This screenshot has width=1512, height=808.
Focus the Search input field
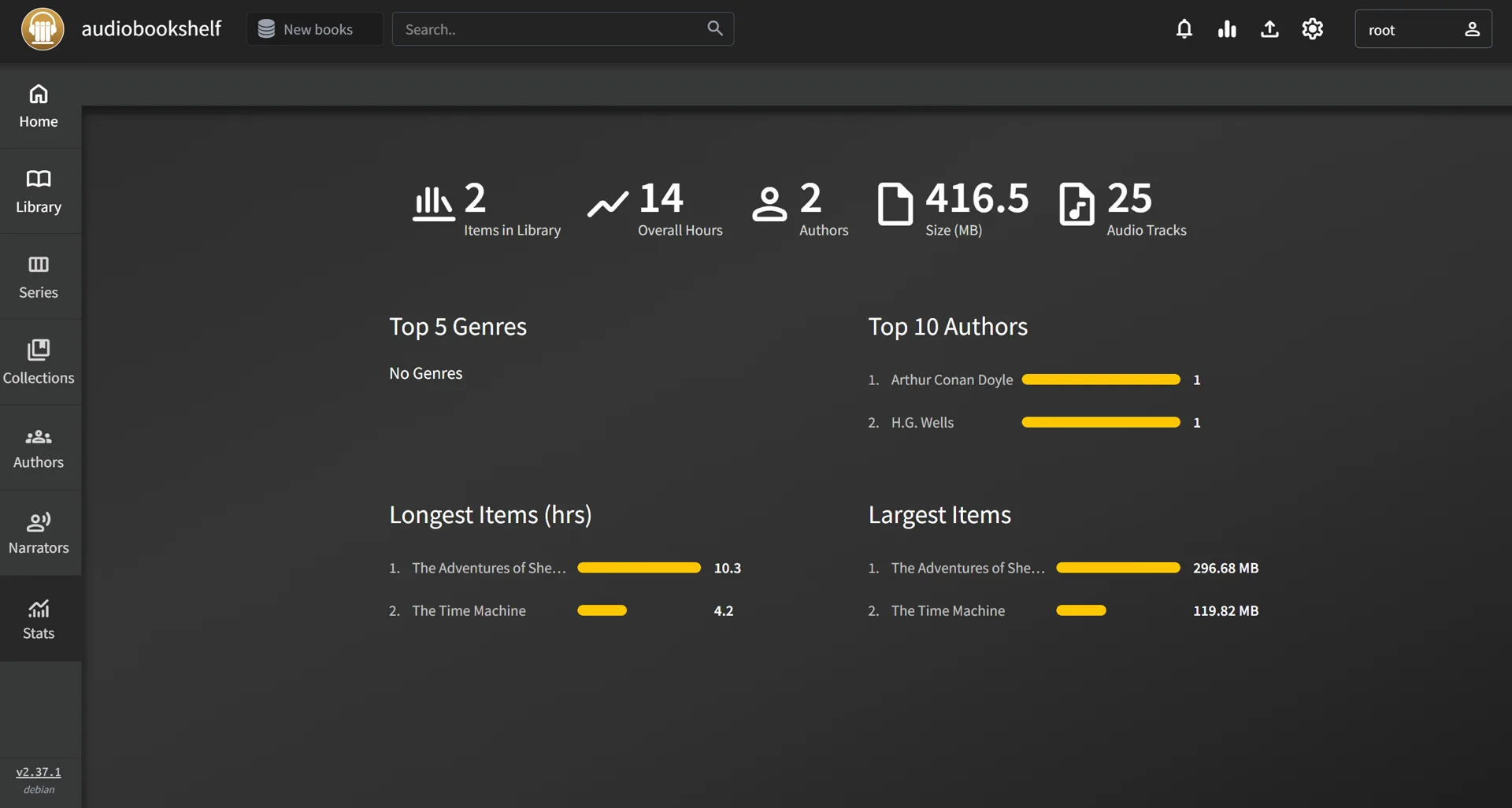tap(563, 29)
